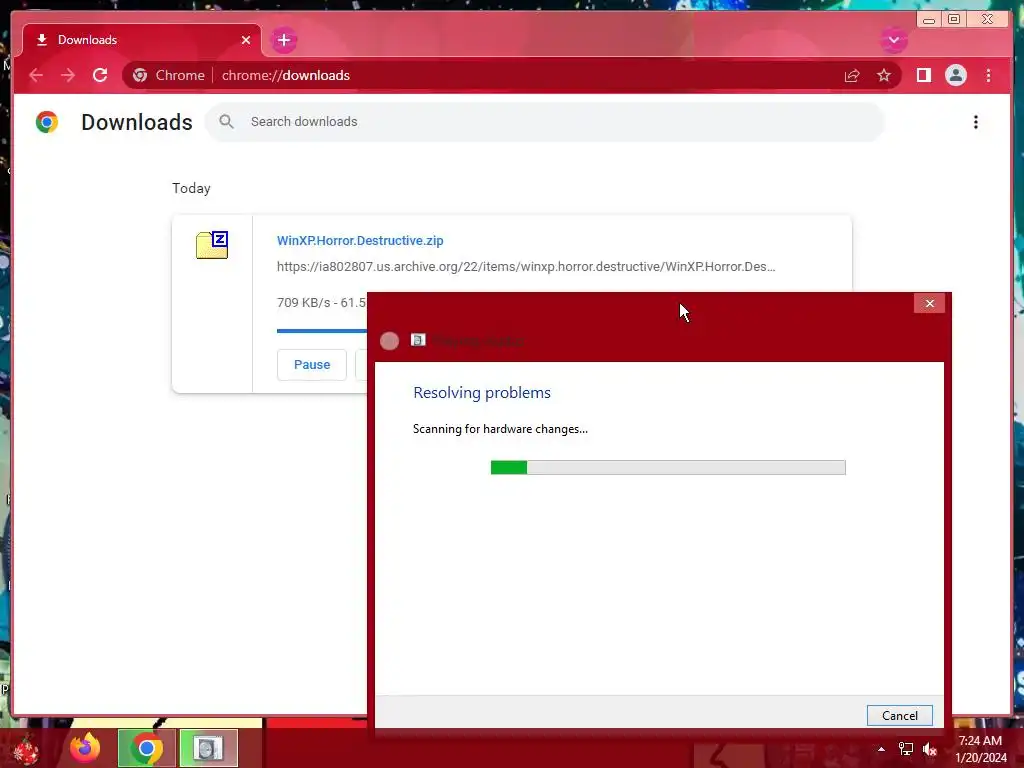The width and height of the screenshot is (1024, 768).
Task: Click the archive.org download URL
Action: 526,266
